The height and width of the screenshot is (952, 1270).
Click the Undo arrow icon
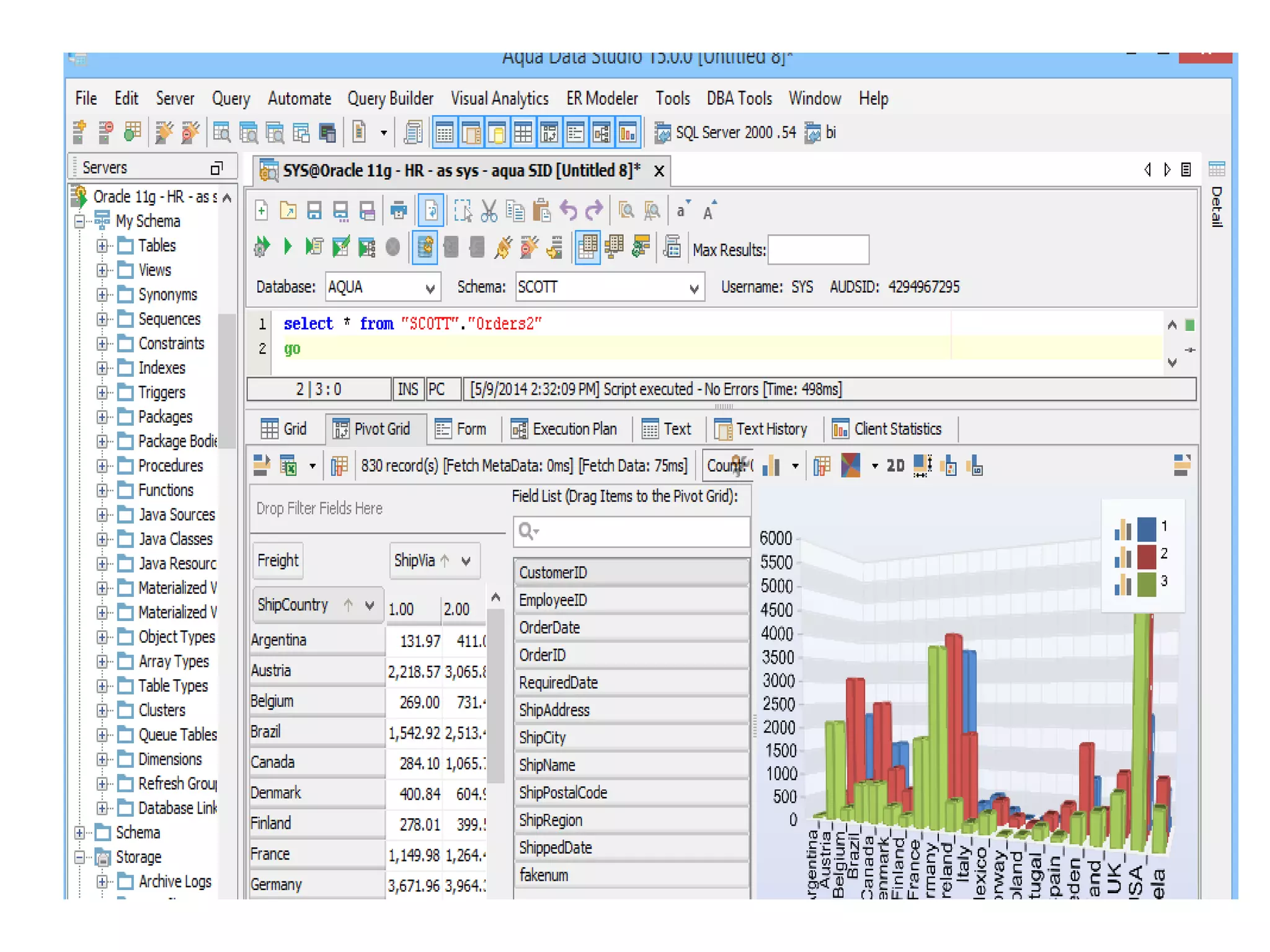568,211
